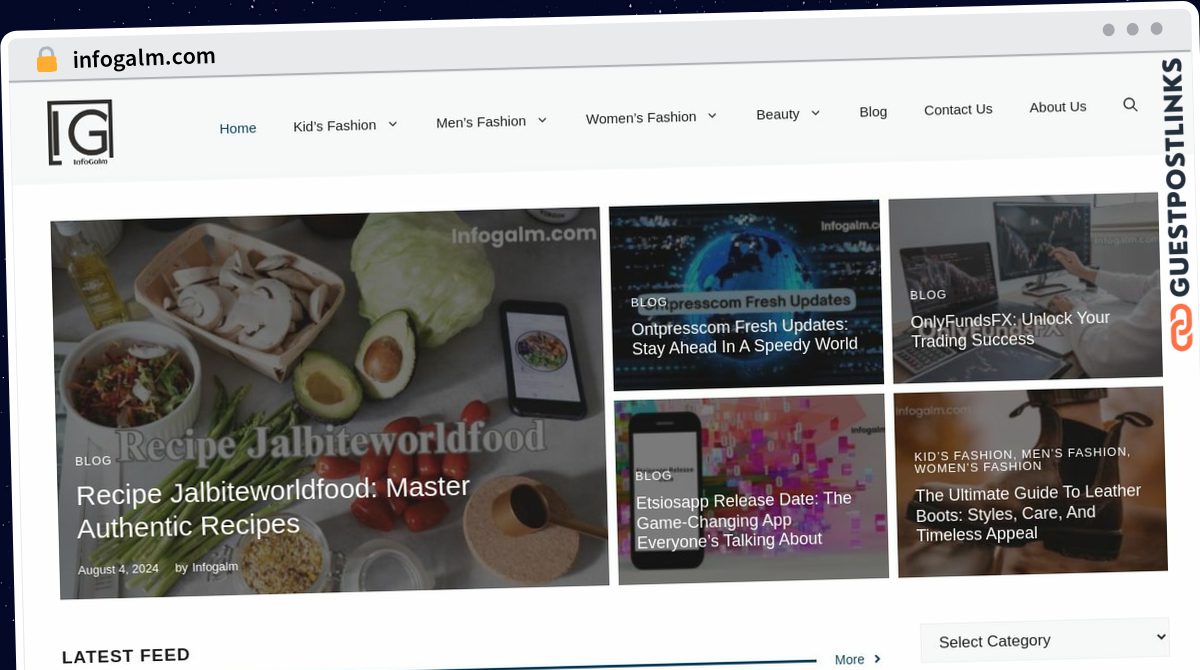The height and width of the screenshot is (670, 1200).
Task: Click the August 4, 2024 date
Action: click(118, 569)
